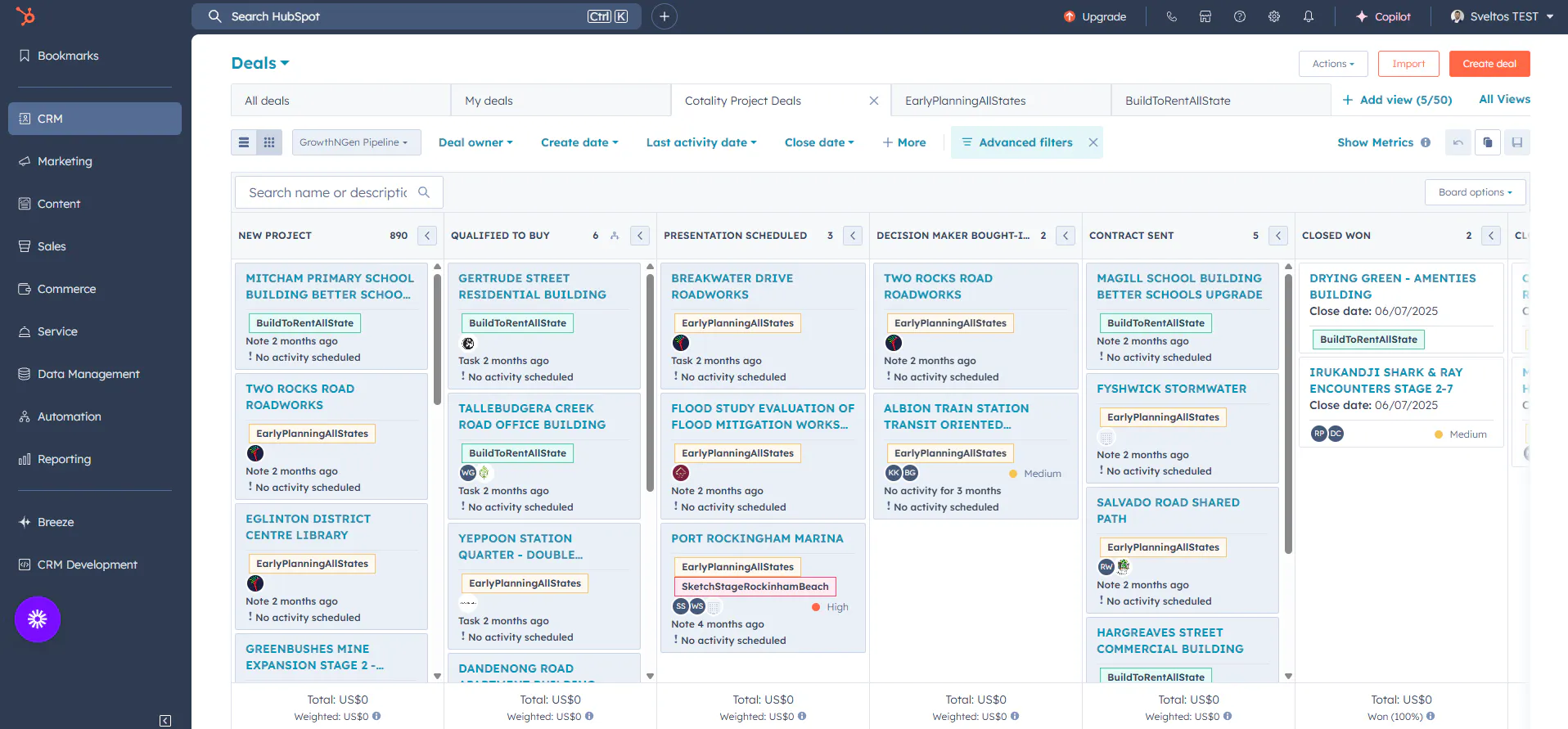
Task: Click the HubSpot sprocket logo
Action: coord(26,16)
